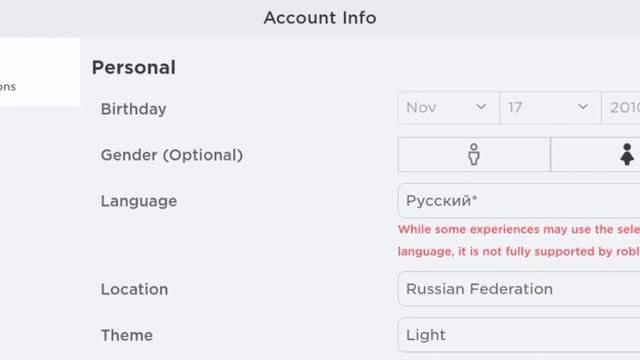Click the Gender (Optional) label
This screenshot has width=640, height=360.
coord(172,155)
